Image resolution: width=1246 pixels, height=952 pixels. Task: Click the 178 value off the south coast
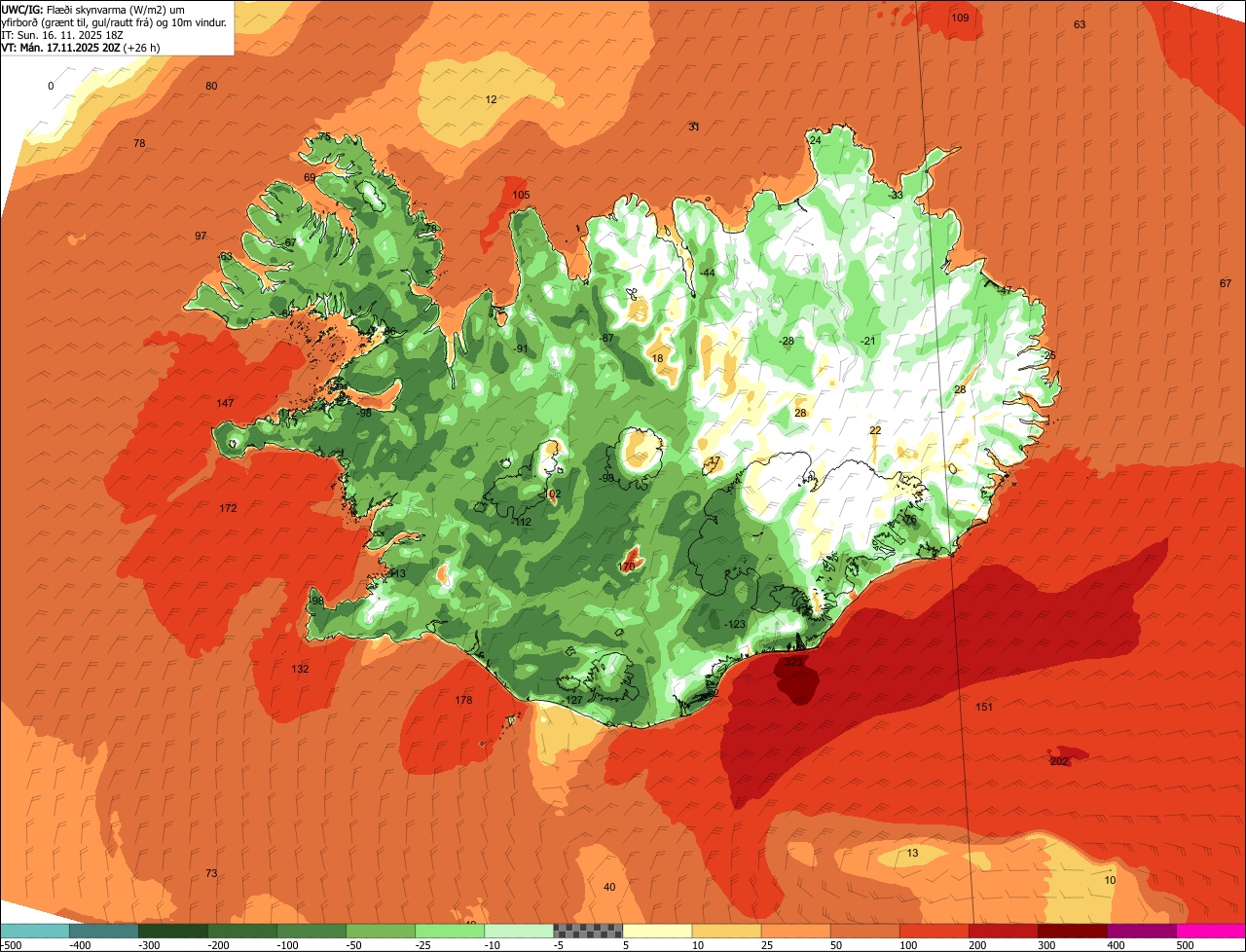point(463,700)
